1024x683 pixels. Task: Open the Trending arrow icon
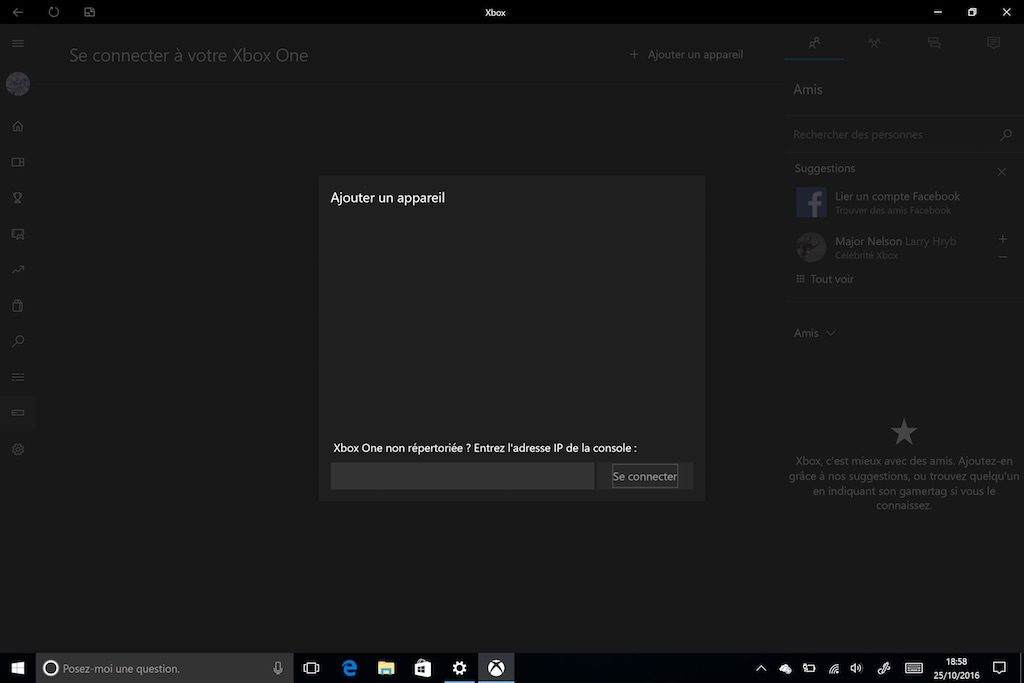[18, 269]
